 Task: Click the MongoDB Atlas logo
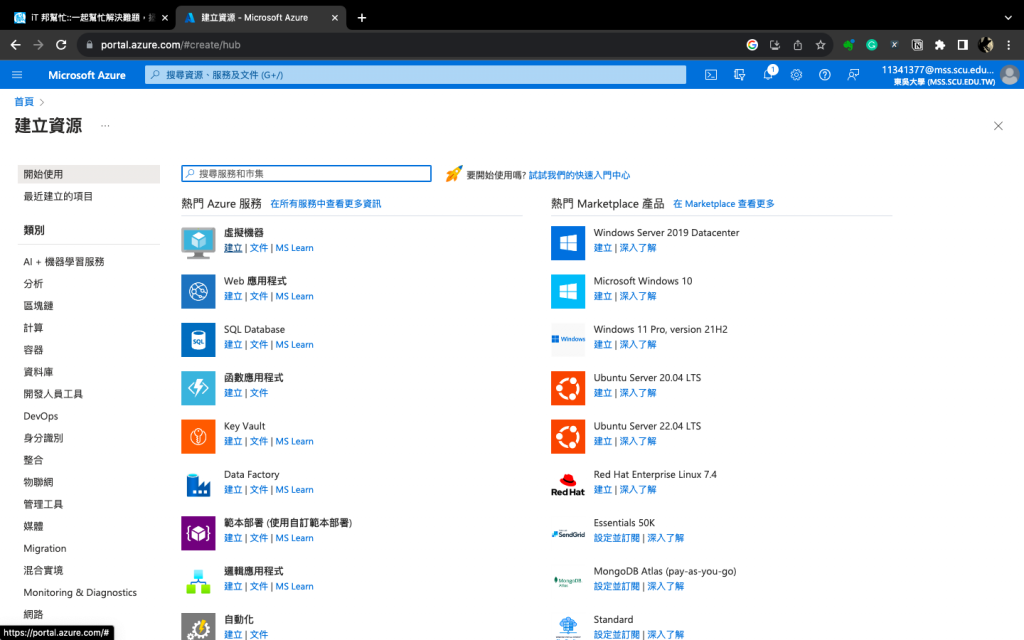point(568,581)
